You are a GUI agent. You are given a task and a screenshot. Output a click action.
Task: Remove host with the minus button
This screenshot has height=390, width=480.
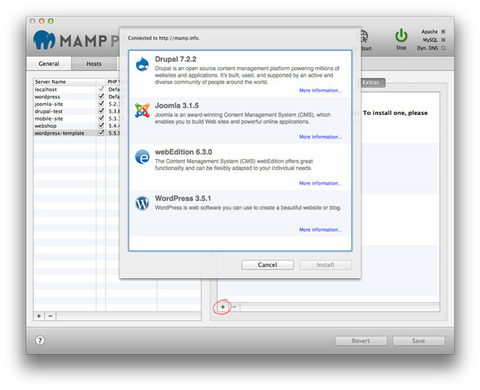point(50,316)
